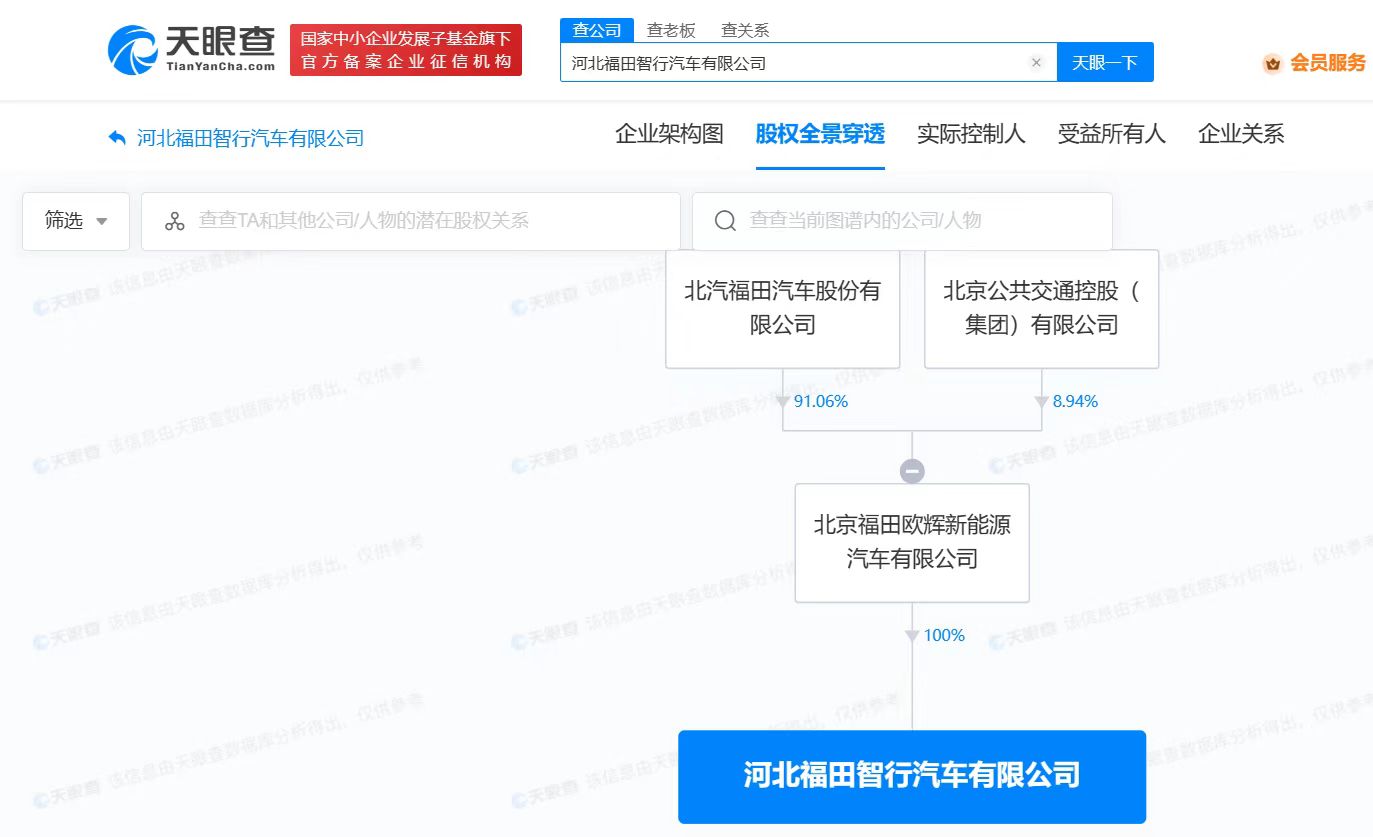Click the magnifier icon in the graph search field
This screenshot has width=1373, height=837.
click(x=726, y=221)
